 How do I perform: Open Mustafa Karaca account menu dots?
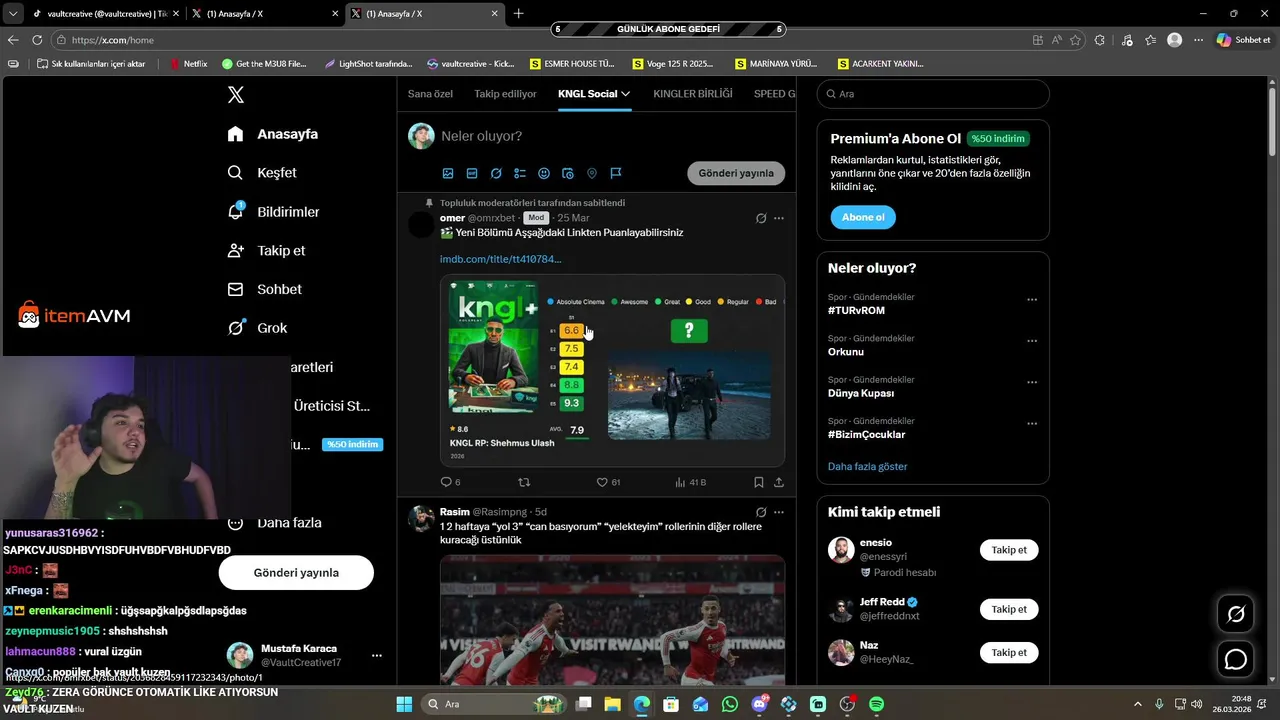[377, 656]
